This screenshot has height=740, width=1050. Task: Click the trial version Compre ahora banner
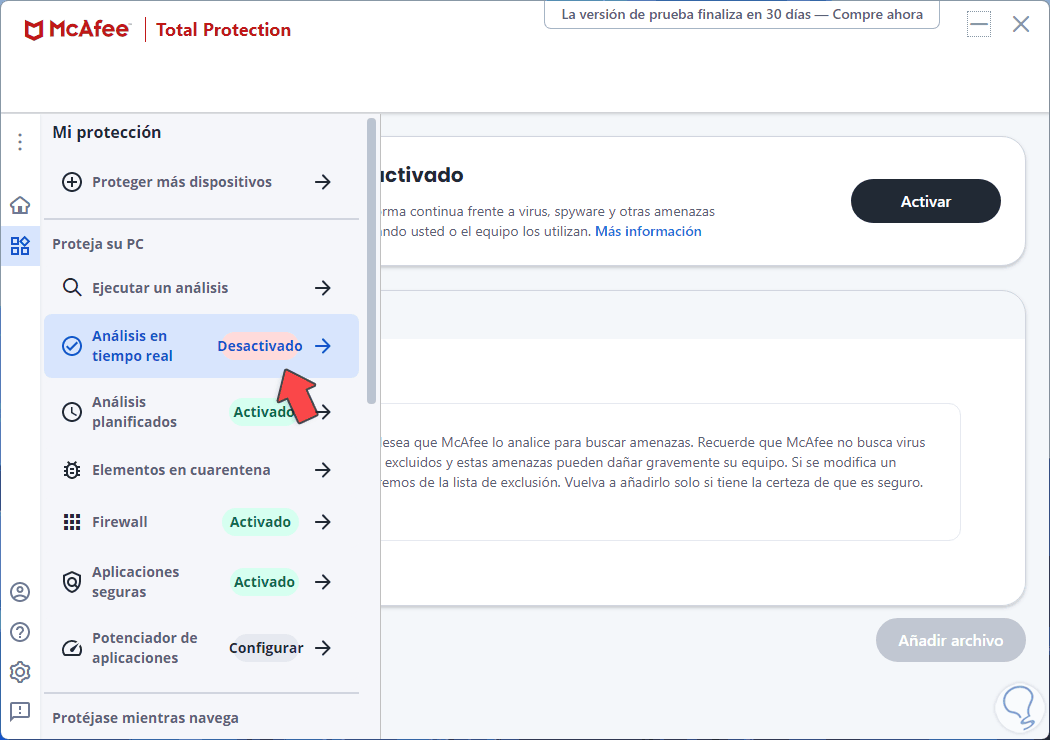pos(742,15)
